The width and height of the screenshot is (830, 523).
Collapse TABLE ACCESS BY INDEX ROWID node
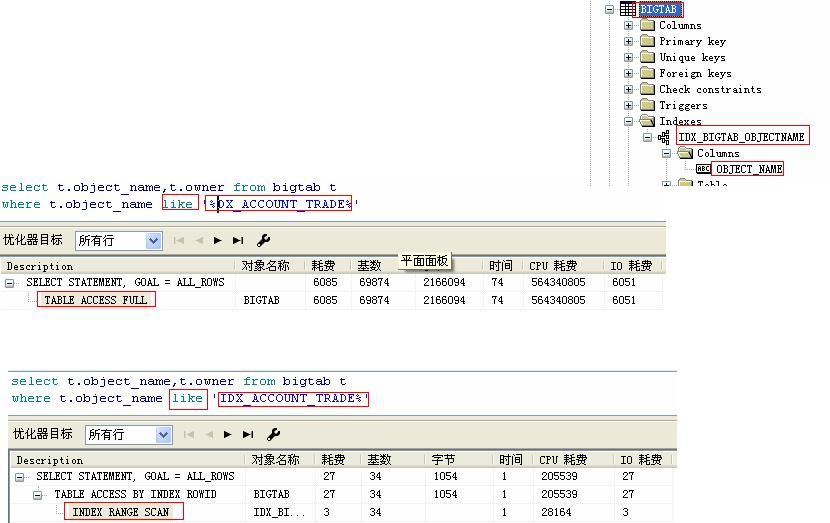pyautogui.click(x=39, y=494)
